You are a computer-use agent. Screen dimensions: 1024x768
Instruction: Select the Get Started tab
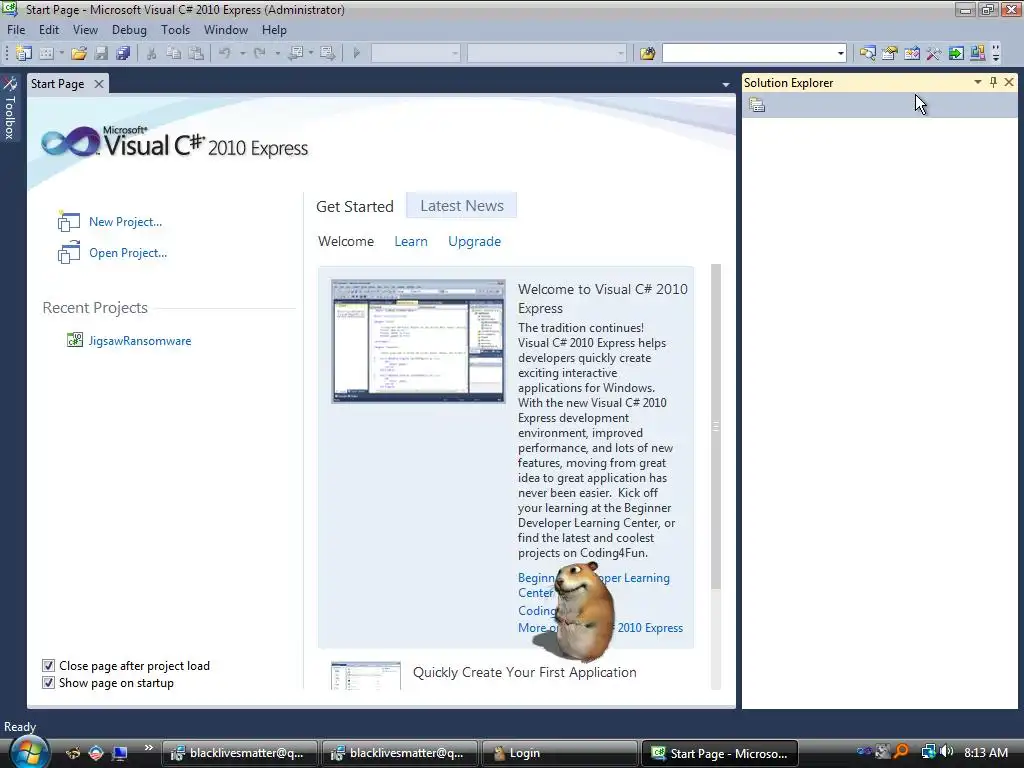click(x=355, y=206)
